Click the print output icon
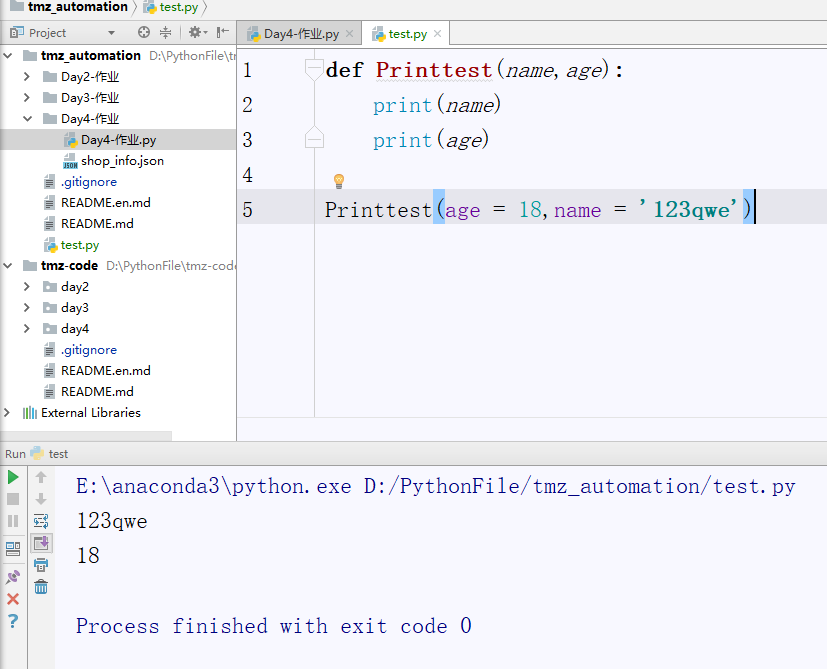 point(41,565)
